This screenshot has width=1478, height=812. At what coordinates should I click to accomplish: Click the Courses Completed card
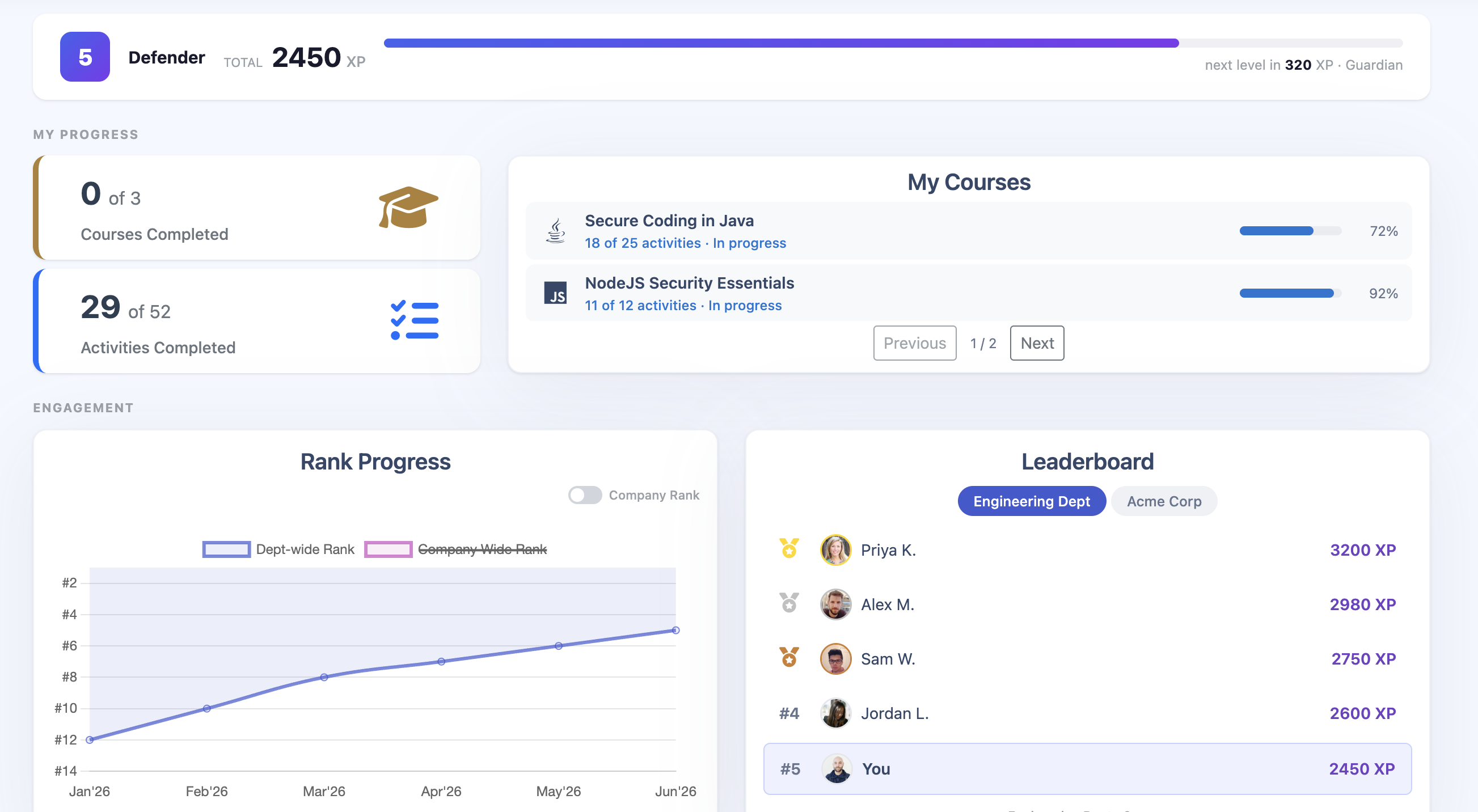pos(256,208)
